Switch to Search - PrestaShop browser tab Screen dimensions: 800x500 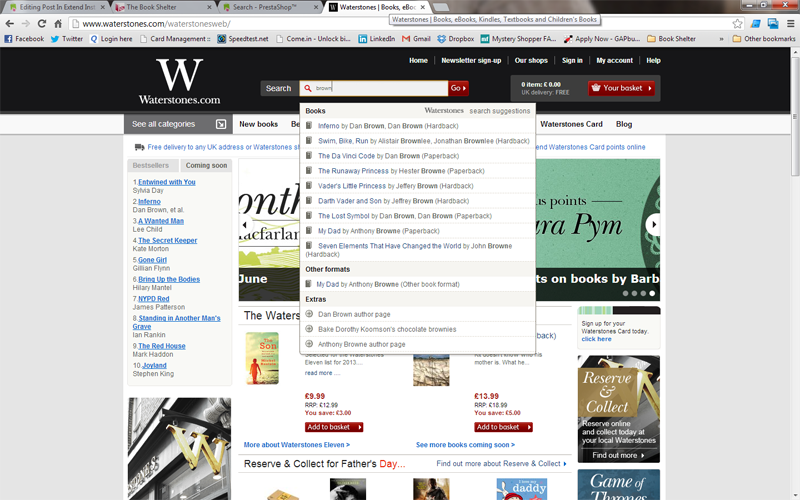click(x=271, y=7)
